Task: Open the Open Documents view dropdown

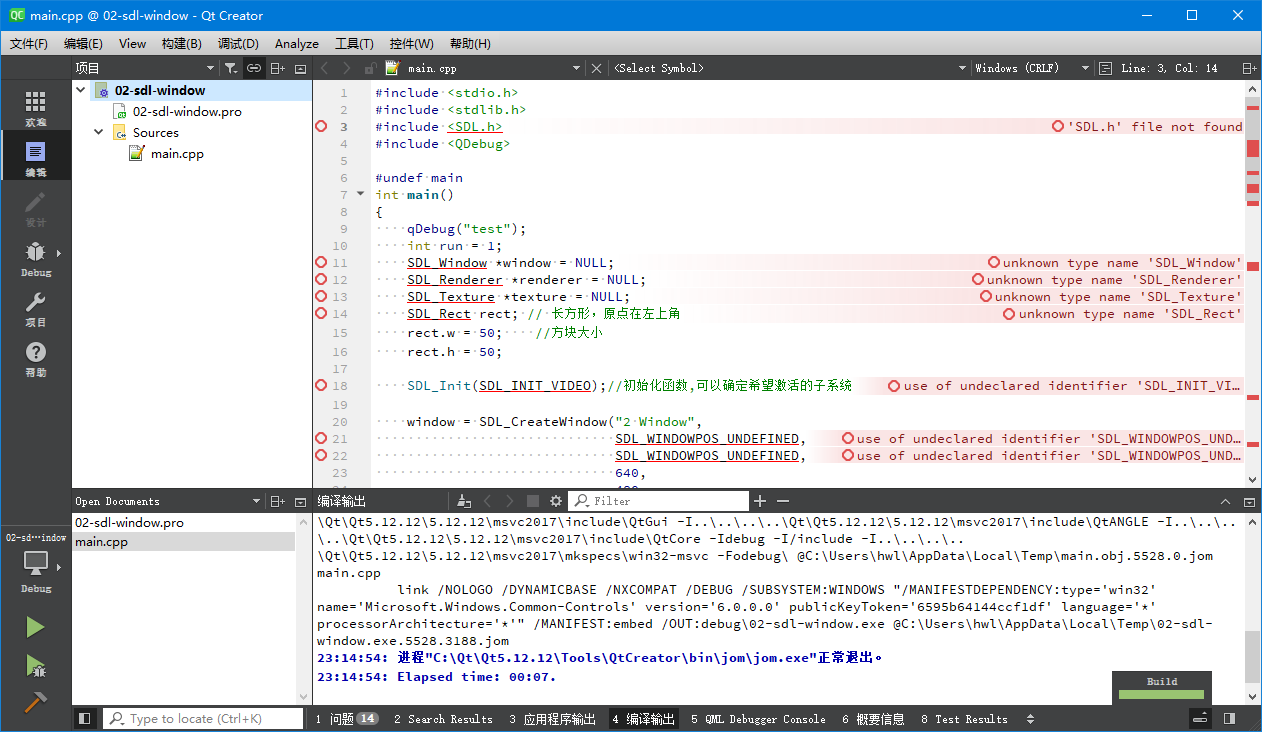Action: point(167,501)
